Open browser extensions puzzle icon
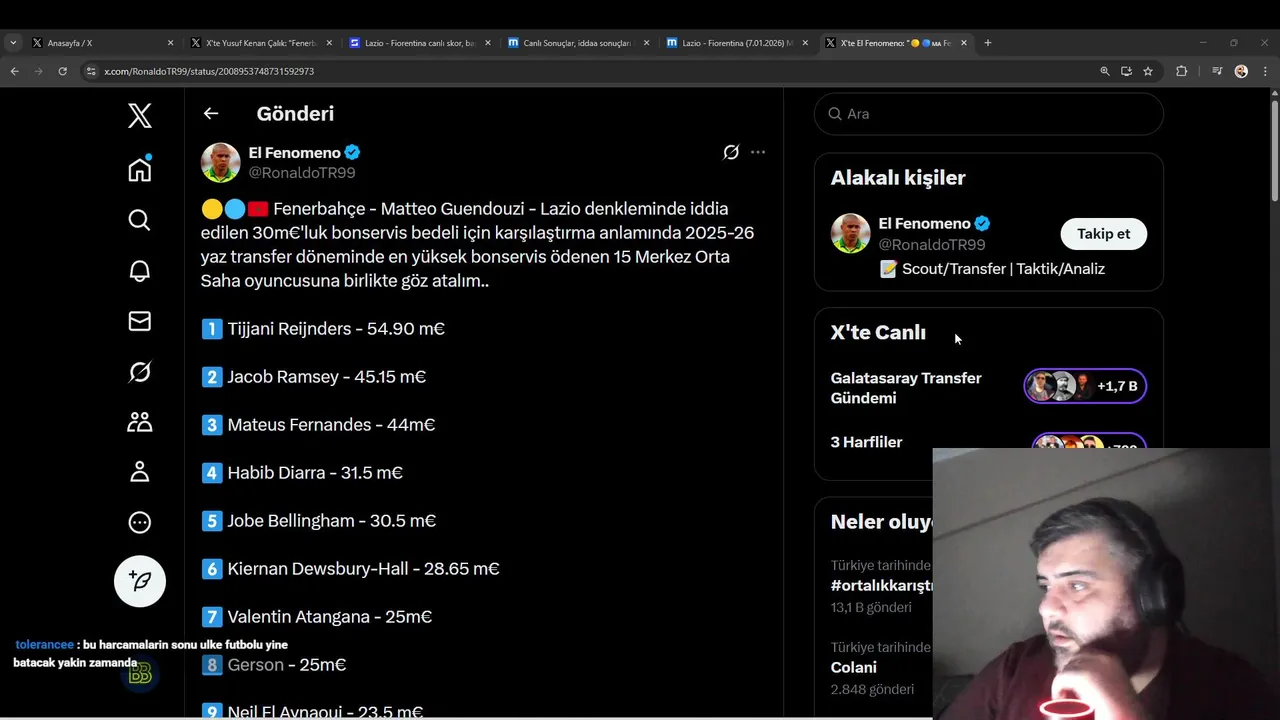 (x=1182, y=71)
